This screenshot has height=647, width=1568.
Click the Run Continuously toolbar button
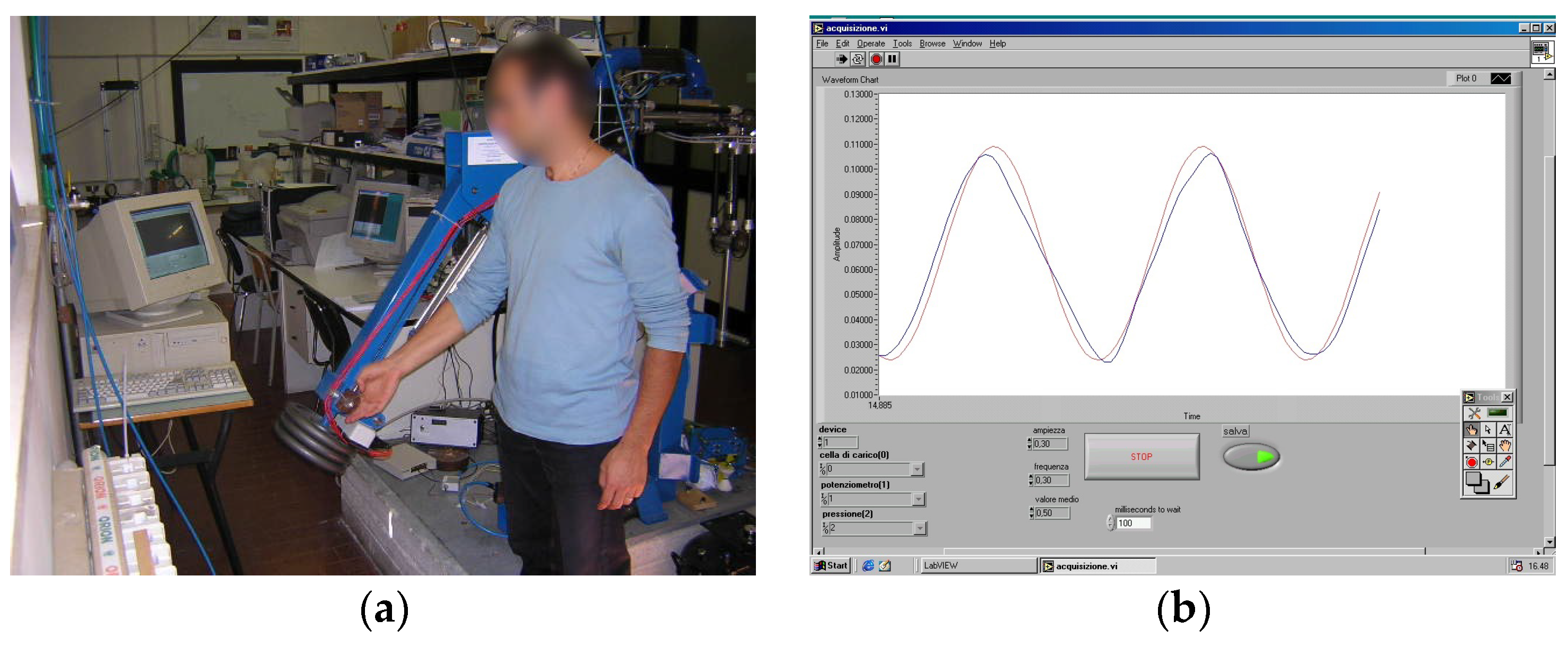[x=858, y=59]
